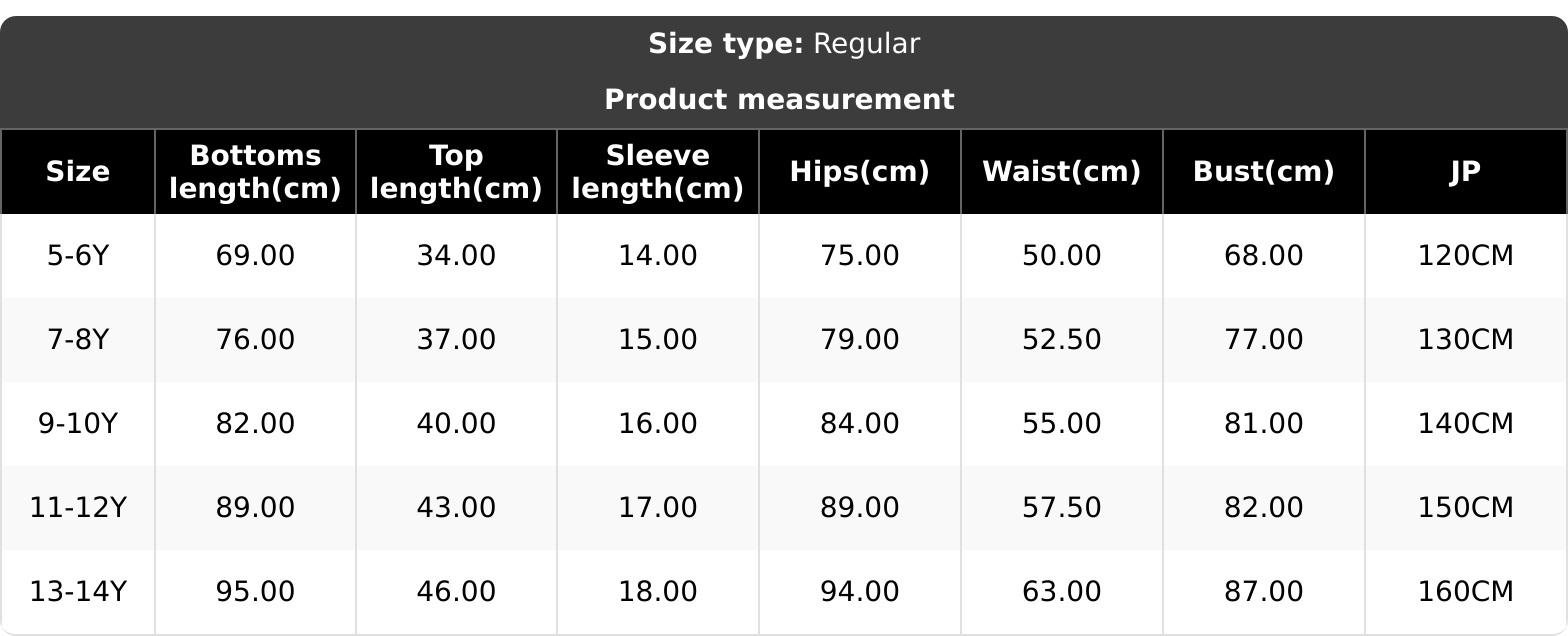The height and width of the screenshot is (636, 1568).
Task: Select the 13-14Y size row label
Action: point(78,592)
